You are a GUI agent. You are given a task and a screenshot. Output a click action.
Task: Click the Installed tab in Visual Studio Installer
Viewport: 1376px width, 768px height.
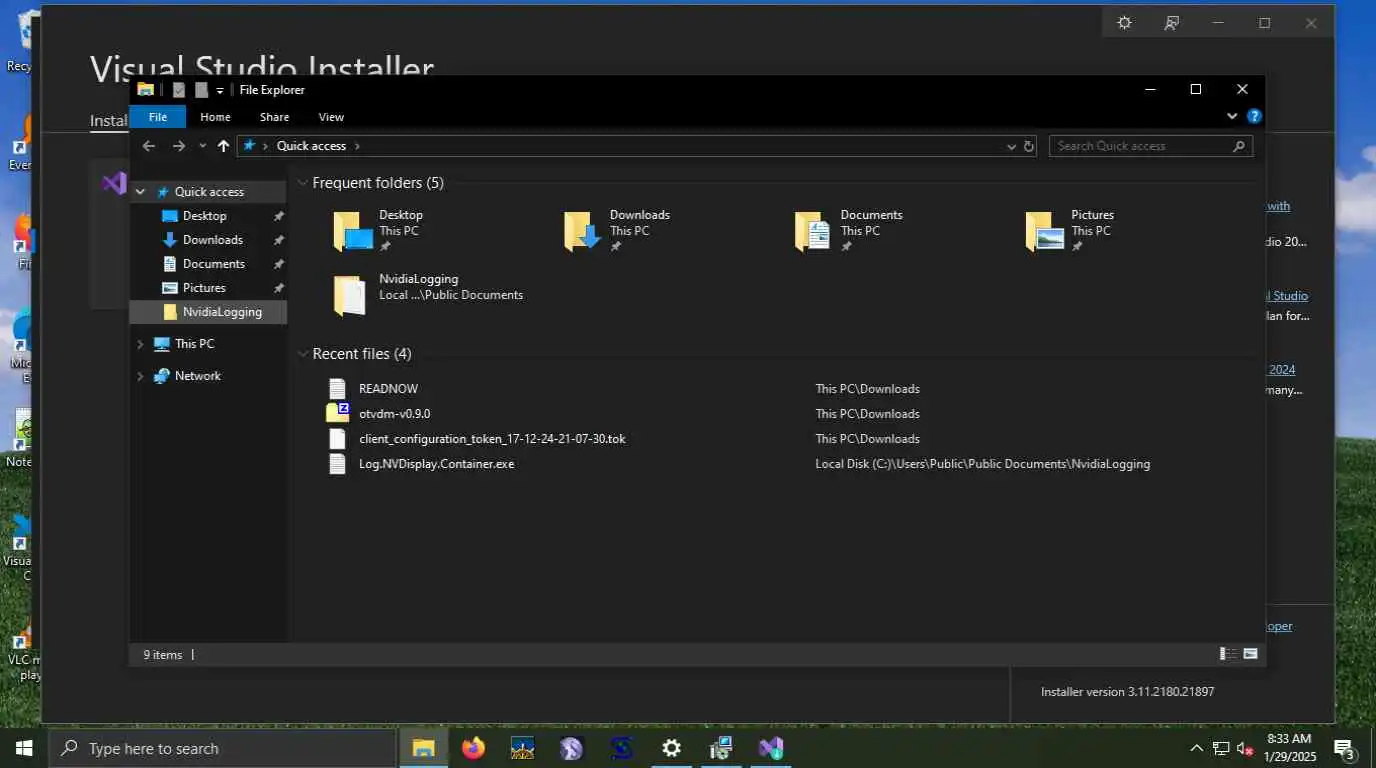coord(109,121)
